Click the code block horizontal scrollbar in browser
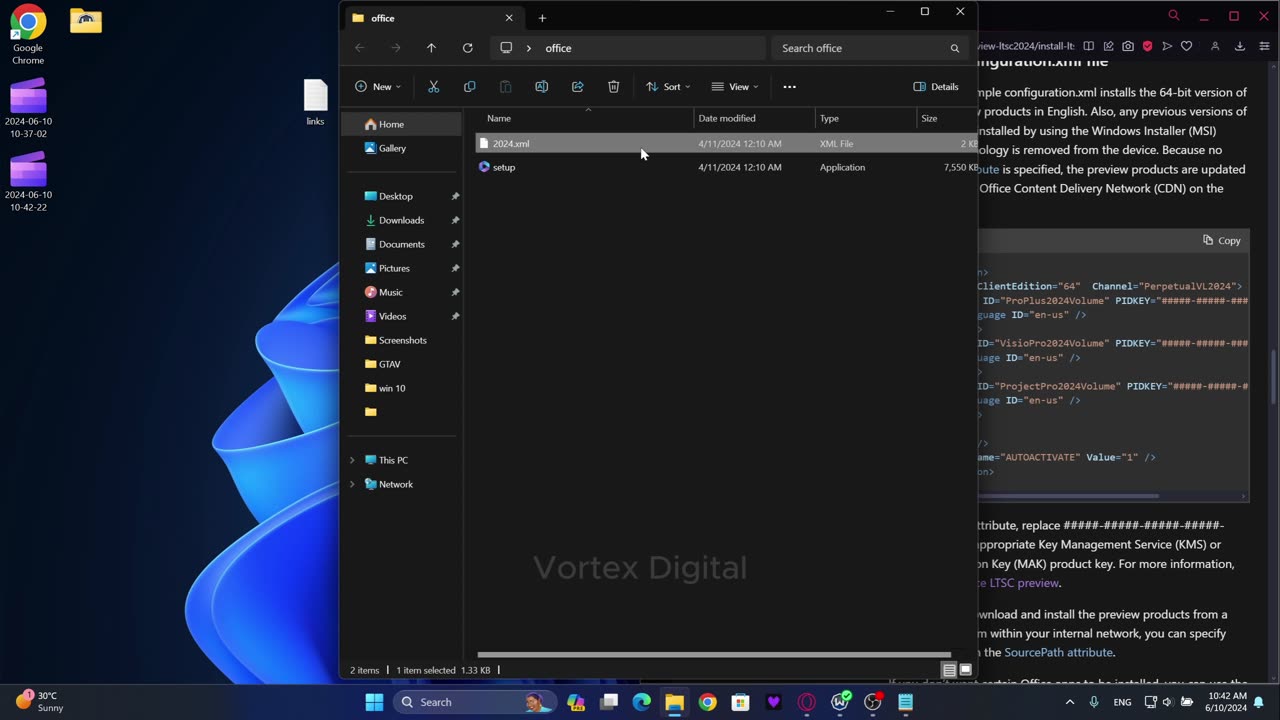Viewport: 1280px width, 720px height. 1068,496
